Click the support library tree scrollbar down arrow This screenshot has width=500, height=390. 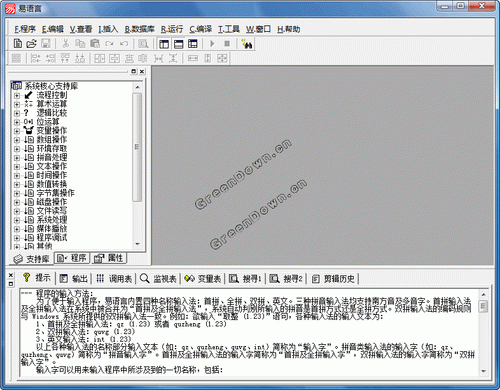pos(137,244)
